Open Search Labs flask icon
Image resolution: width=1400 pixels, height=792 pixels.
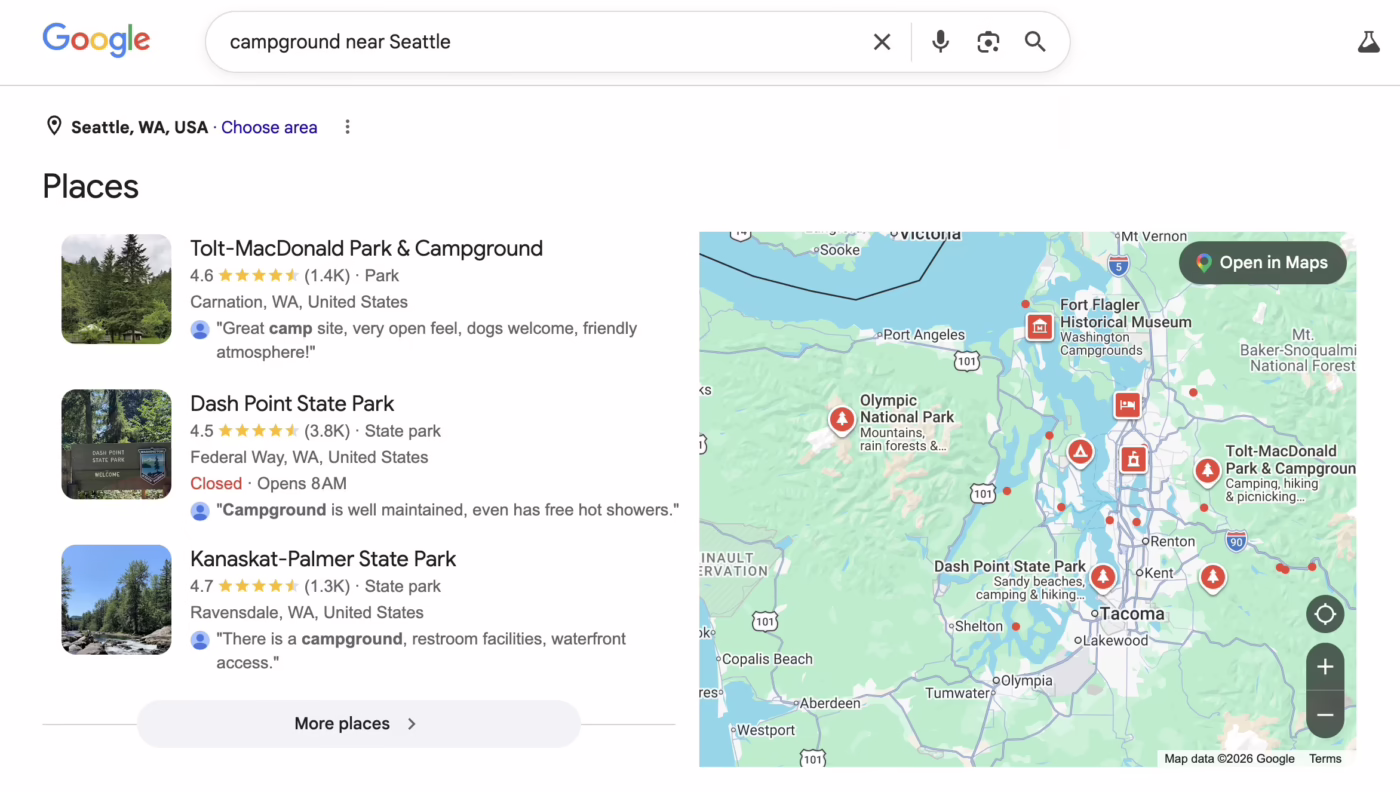pos(1368,42)
